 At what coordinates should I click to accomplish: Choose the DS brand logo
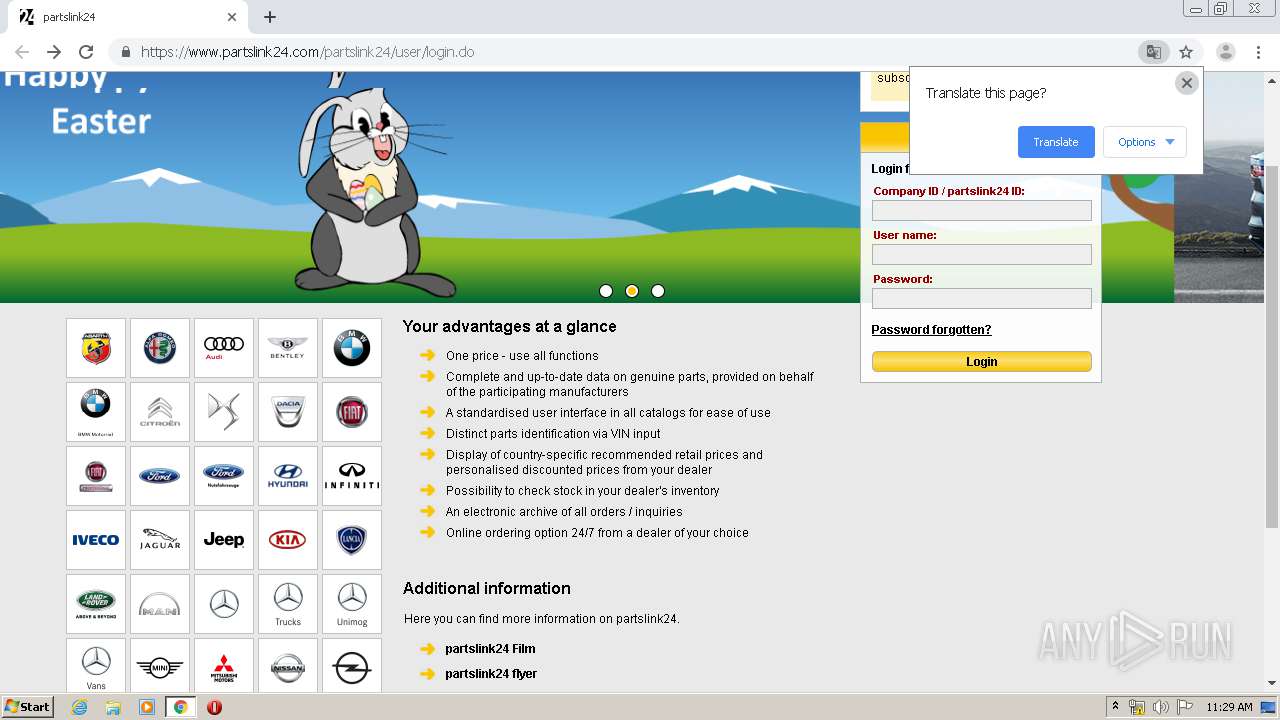224,412
